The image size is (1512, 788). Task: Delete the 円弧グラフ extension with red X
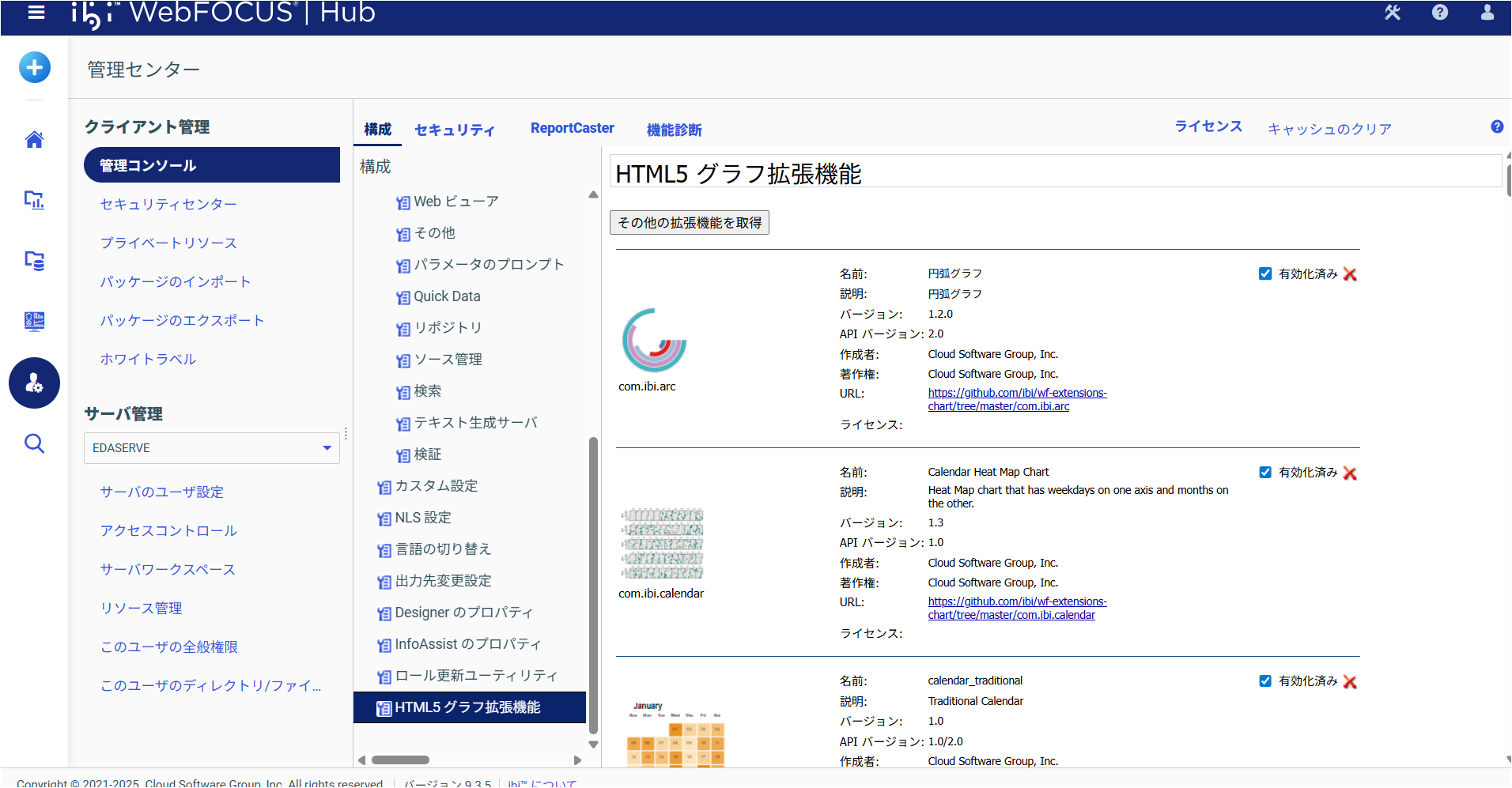click(1350, 274)
